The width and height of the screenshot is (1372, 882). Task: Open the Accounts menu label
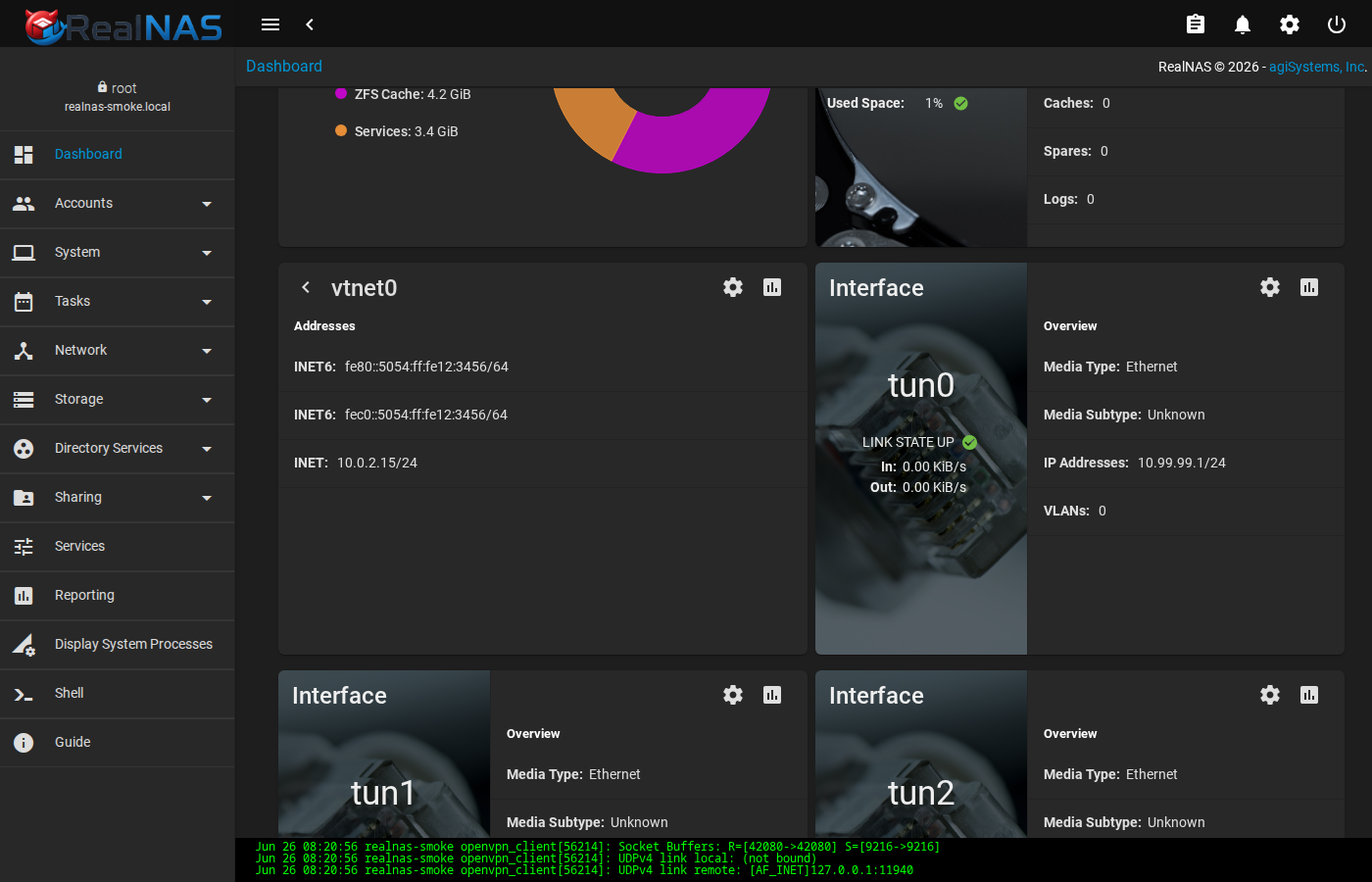(83, 203)
